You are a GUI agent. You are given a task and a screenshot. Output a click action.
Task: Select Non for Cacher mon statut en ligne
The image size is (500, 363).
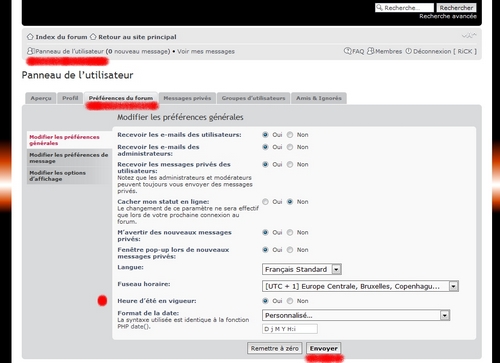[290, 202]
